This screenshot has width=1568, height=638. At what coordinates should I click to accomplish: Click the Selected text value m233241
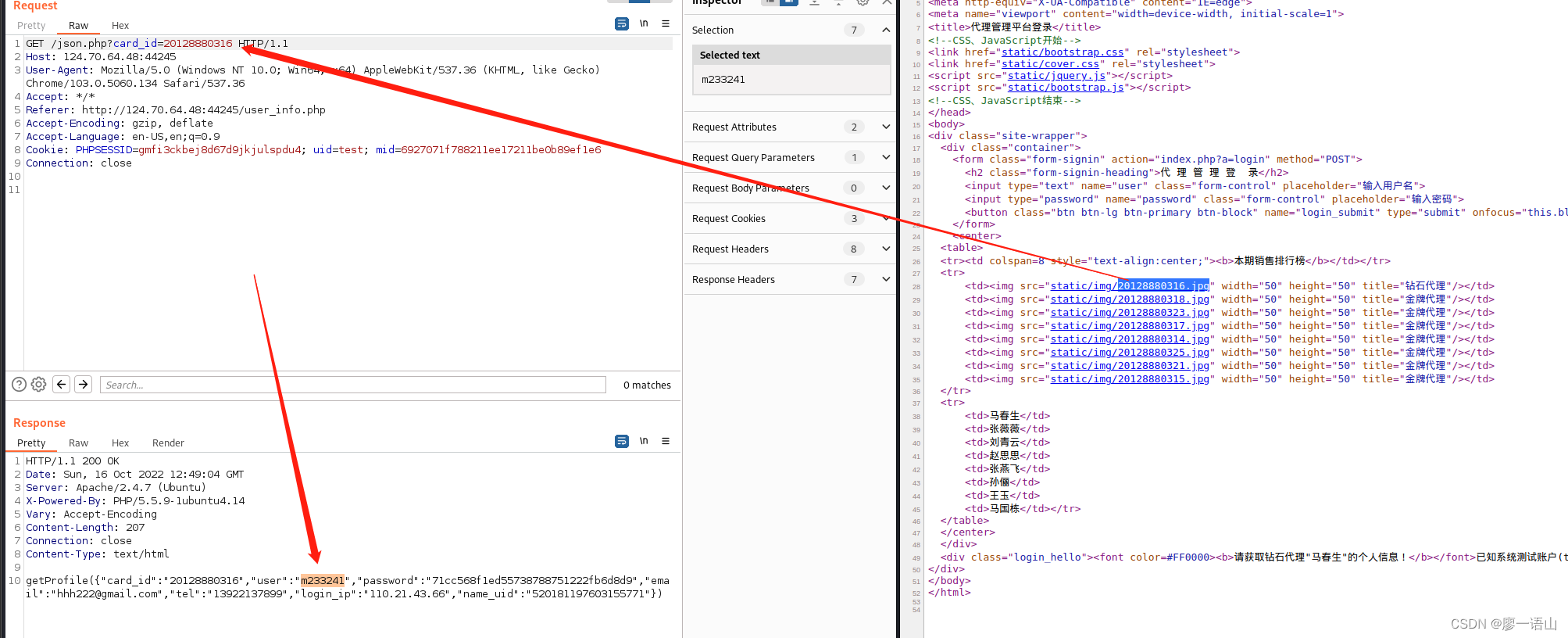coord(723,79)
